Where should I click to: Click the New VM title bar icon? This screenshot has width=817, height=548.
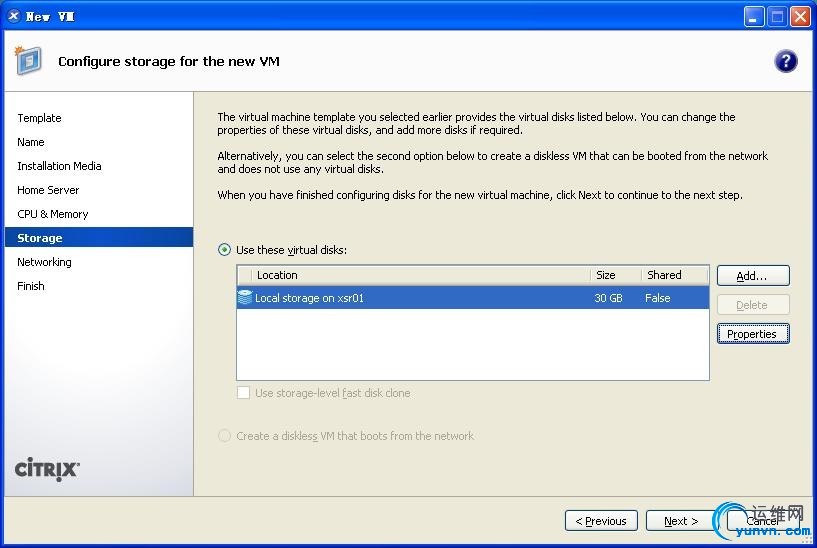click(x=14, y=16)
